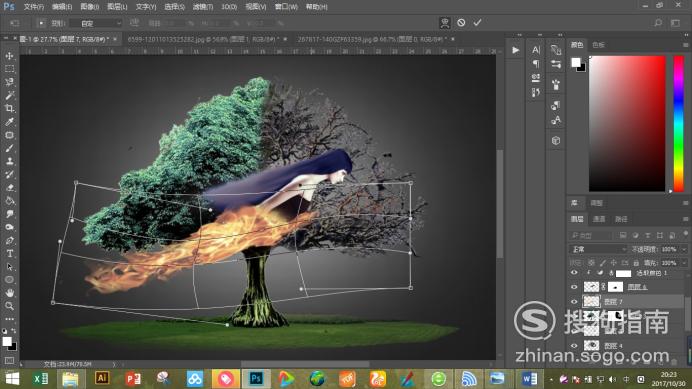The width and height of the screenshot is (692, 389).
Task: Hide the 图层 6 layer
Action: pos(574,287)
